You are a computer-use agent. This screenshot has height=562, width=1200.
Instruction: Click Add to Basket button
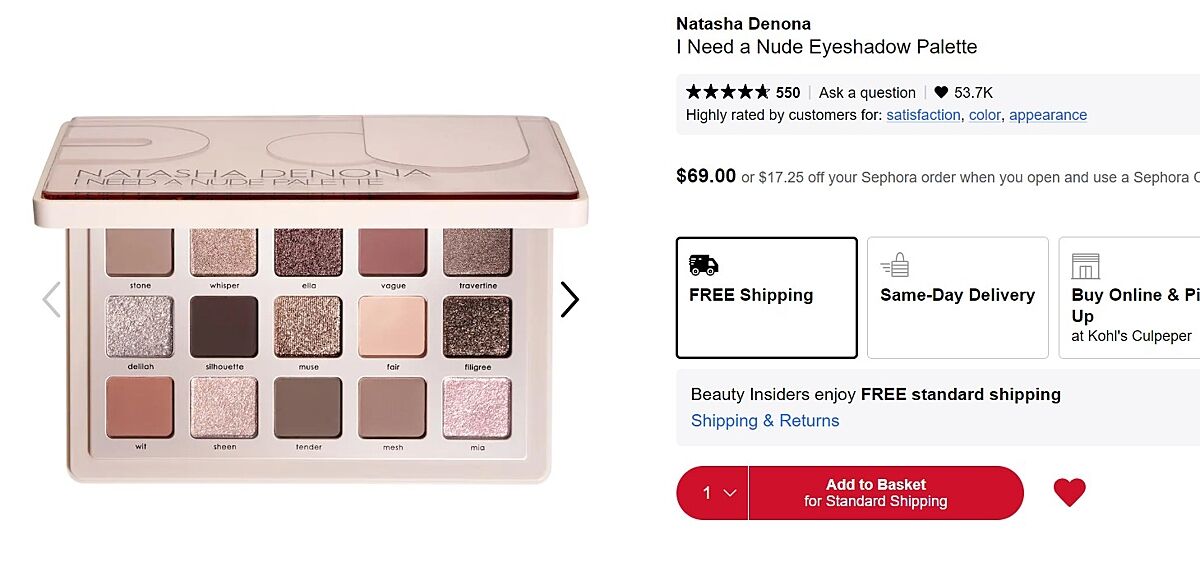[885, 493]
